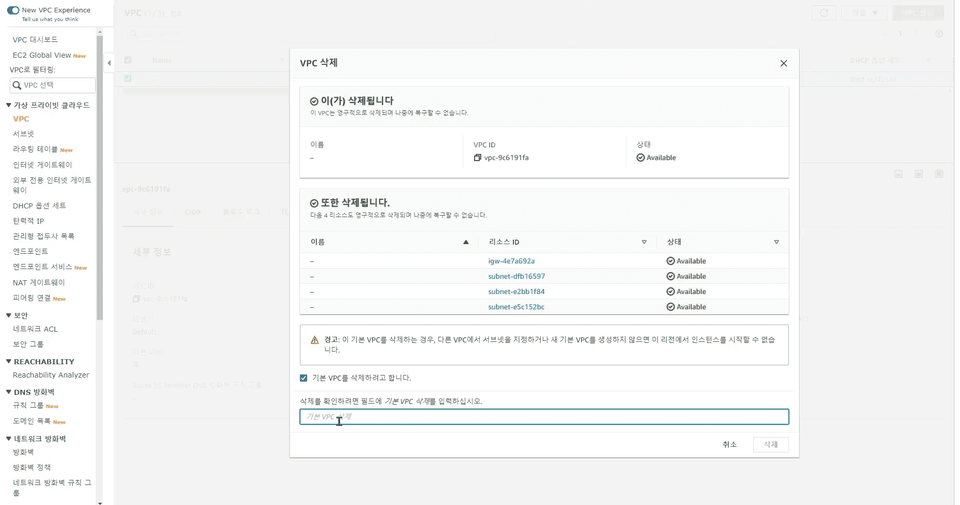Click the search magnifier icon in VPC filter
The width and height of the screenshot is (960, 505).
click(17, 85)
